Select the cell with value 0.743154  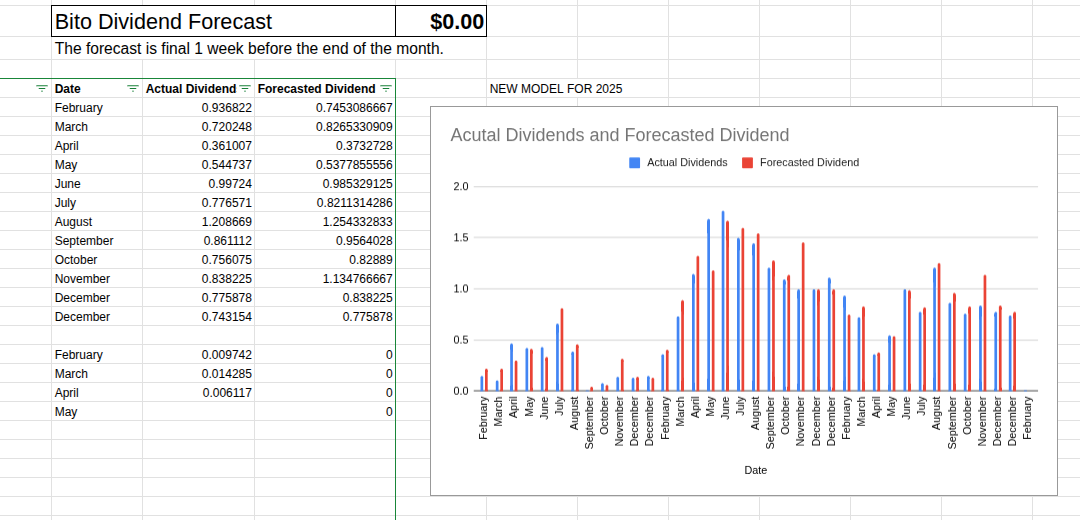198,317
